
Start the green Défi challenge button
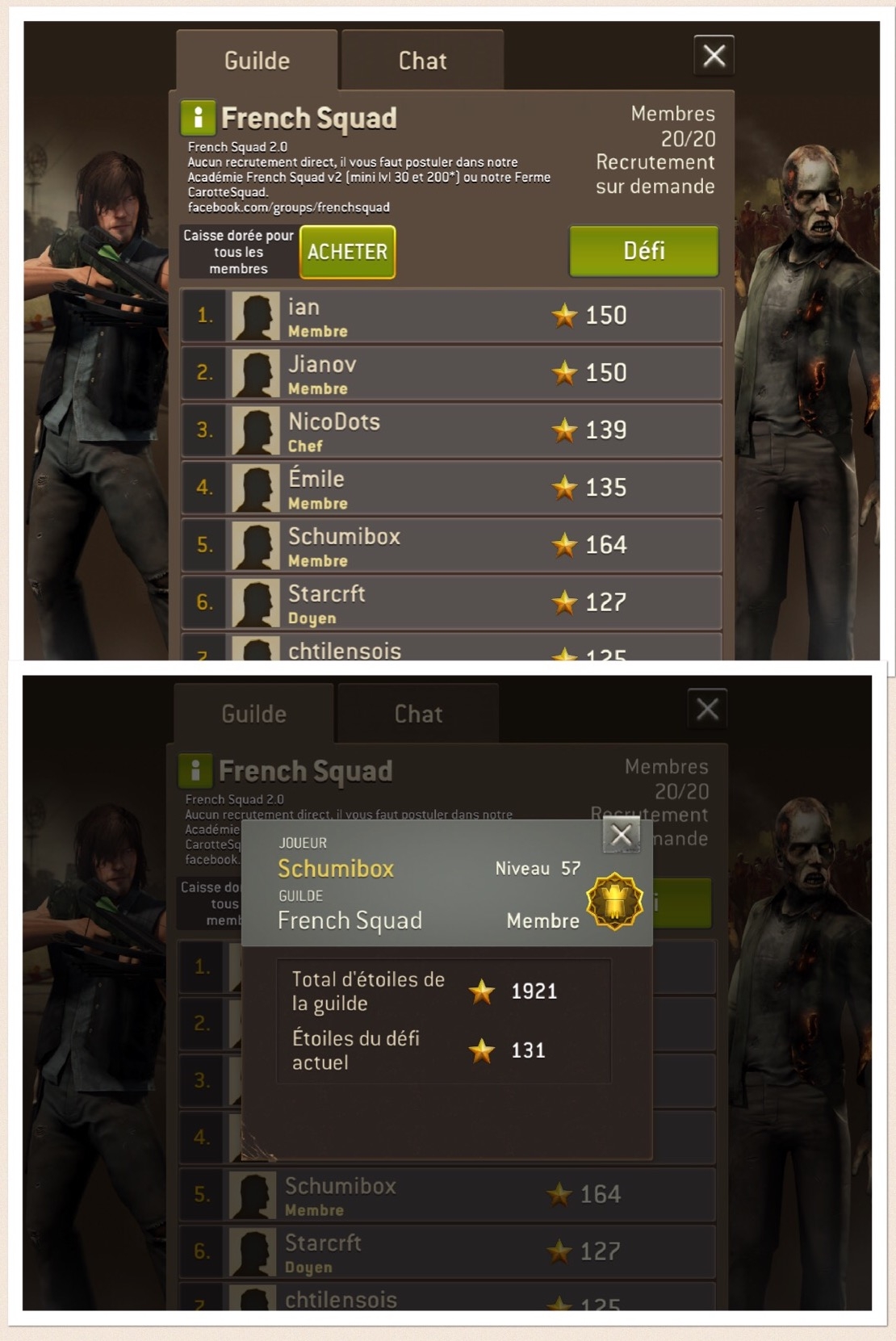click(x=644, y=251)
